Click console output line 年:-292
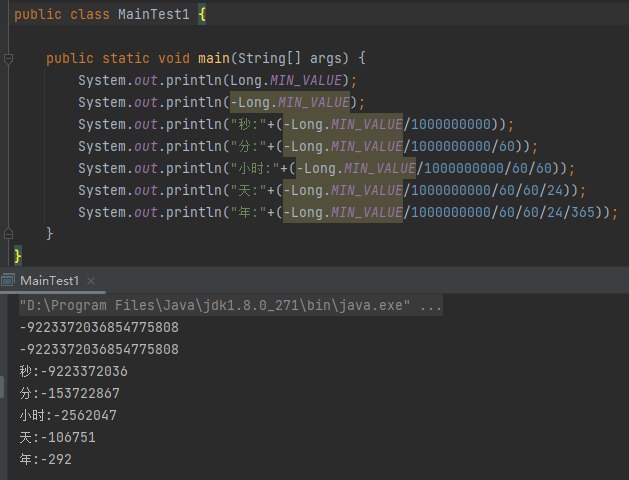 click(x=45, y=459)
